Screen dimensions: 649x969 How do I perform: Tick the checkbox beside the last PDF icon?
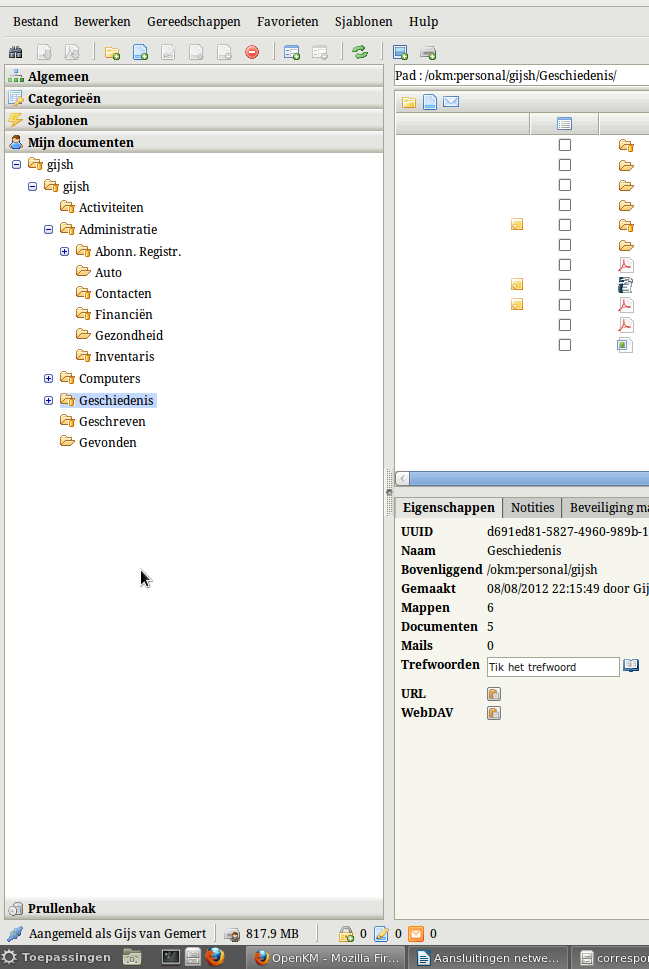point(564,324)
